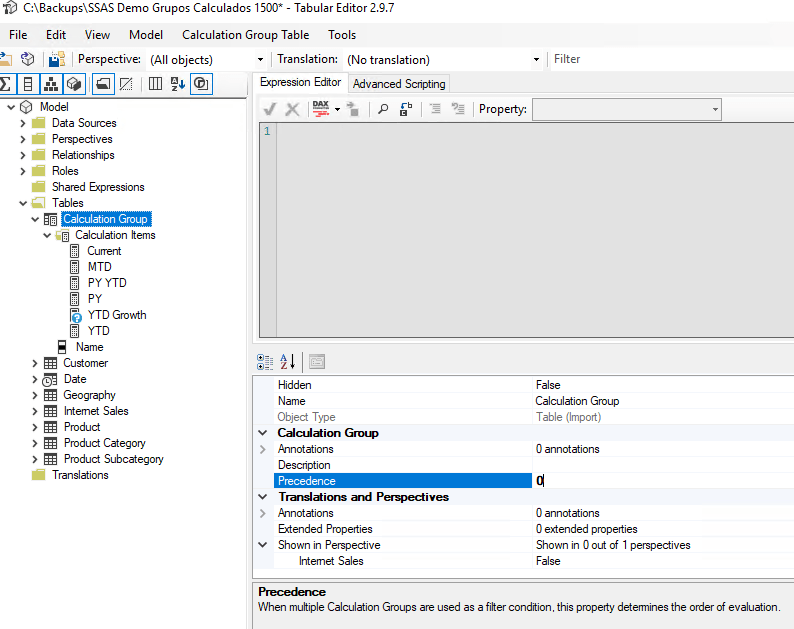Open the Edit menu
Image resolution: width=794 pixels, height=629 pixels.
56,35
